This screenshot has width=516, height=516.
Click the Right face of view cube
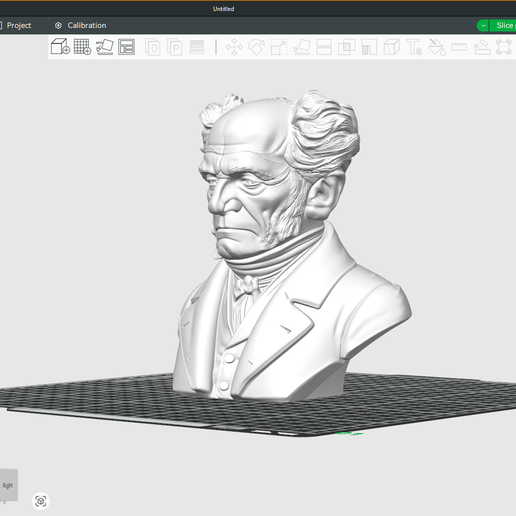point(8,485)
